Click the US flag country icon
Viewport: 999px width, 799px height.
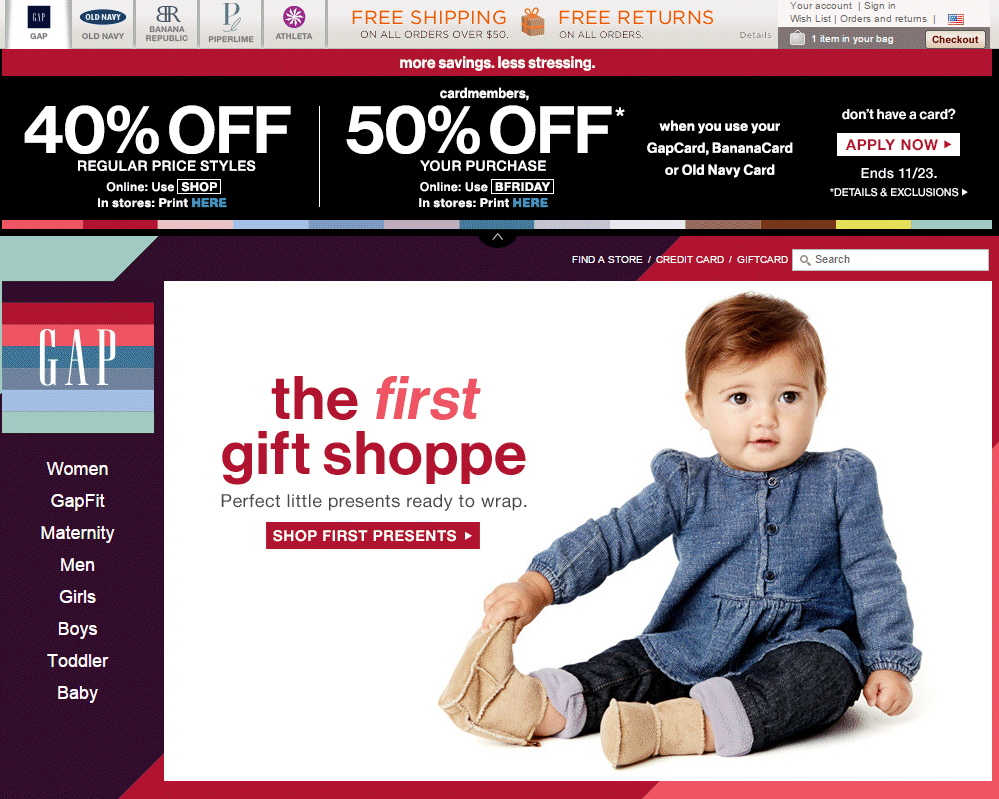click(x=956, y=19)
